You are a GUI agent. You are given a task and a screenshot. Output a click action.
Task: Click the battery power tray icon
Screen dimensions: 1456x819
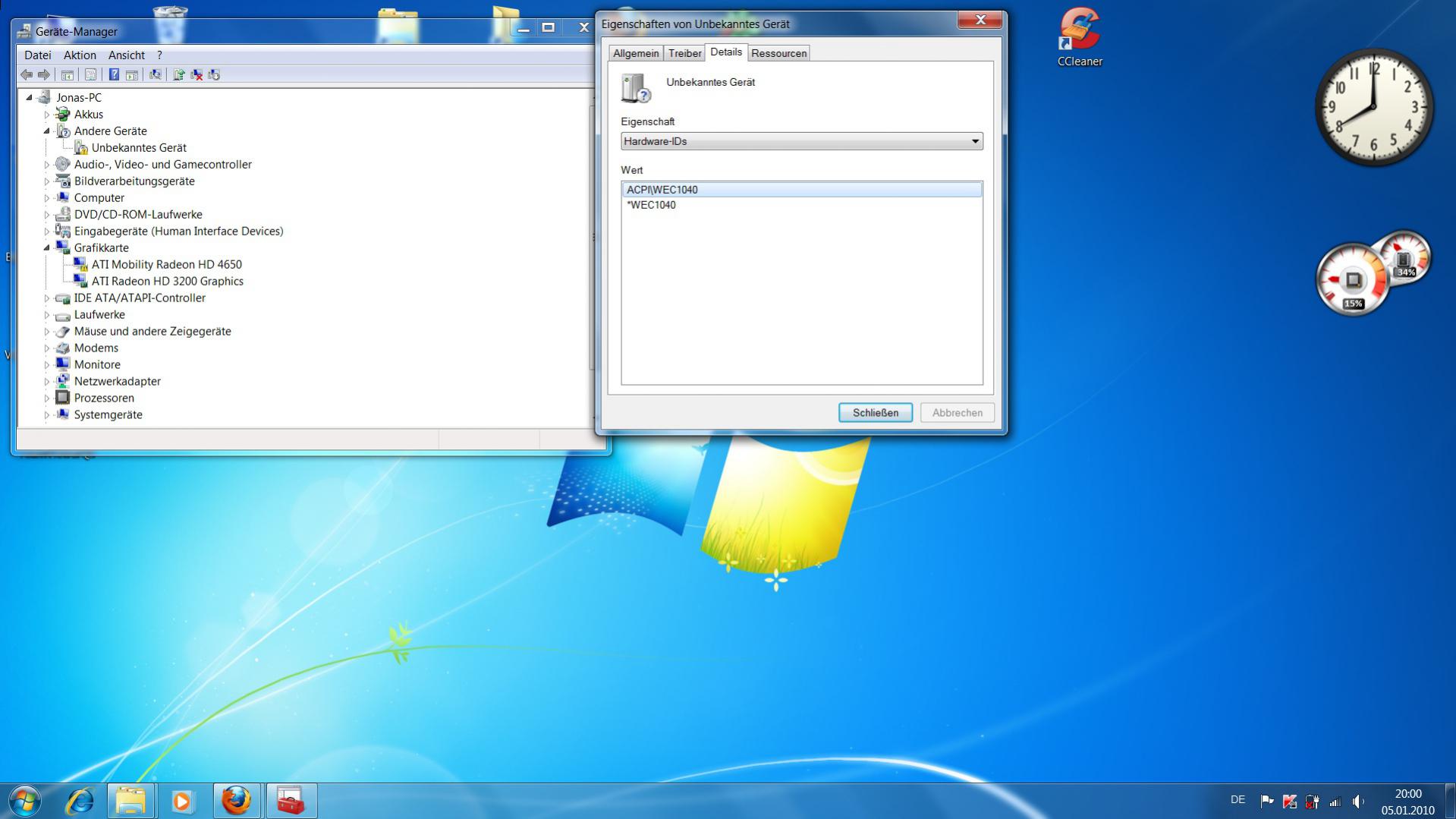click(1312, 801)
